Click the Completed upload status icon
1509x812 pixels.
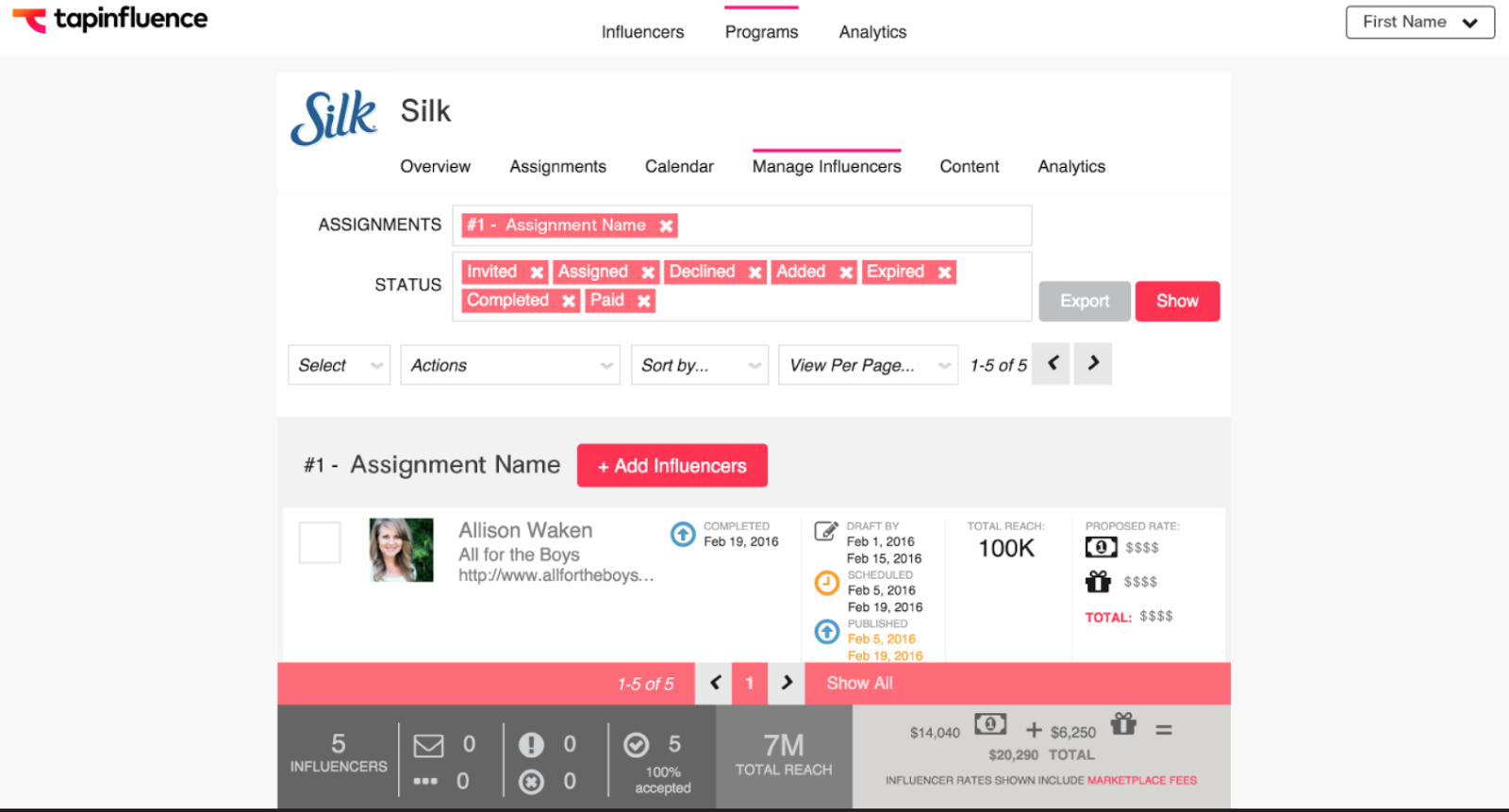[683, 535]
